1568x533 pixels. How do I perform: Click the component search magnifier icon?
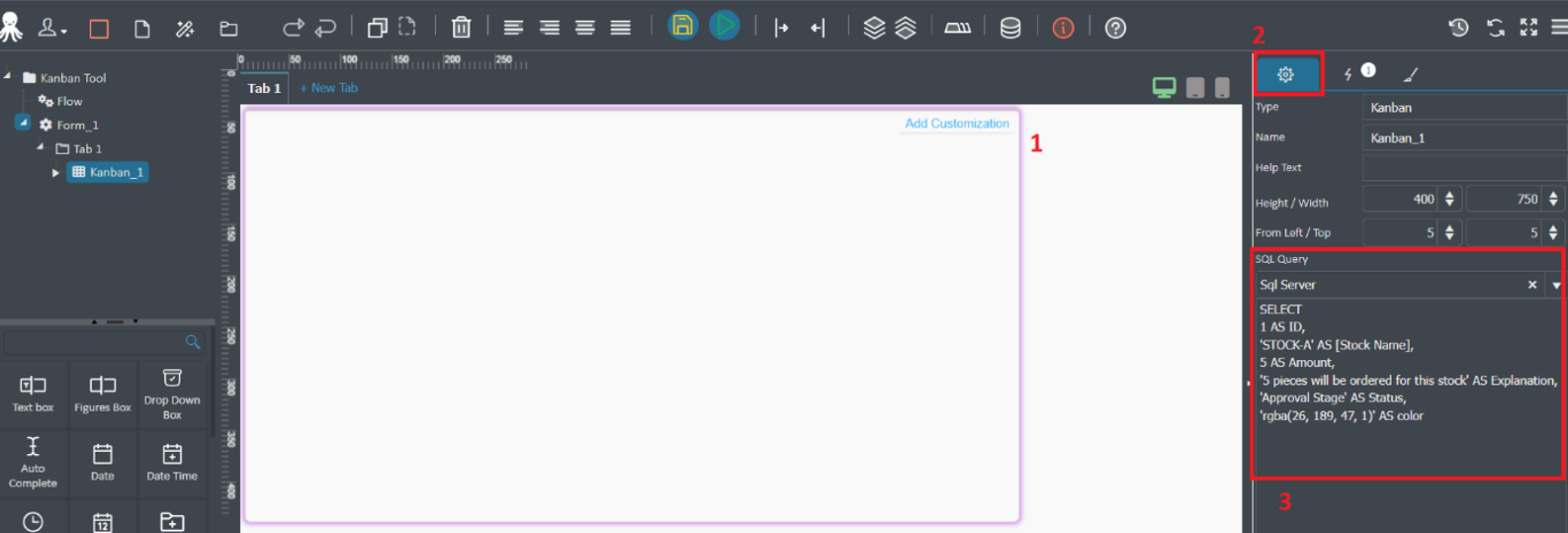pos(193,342)
